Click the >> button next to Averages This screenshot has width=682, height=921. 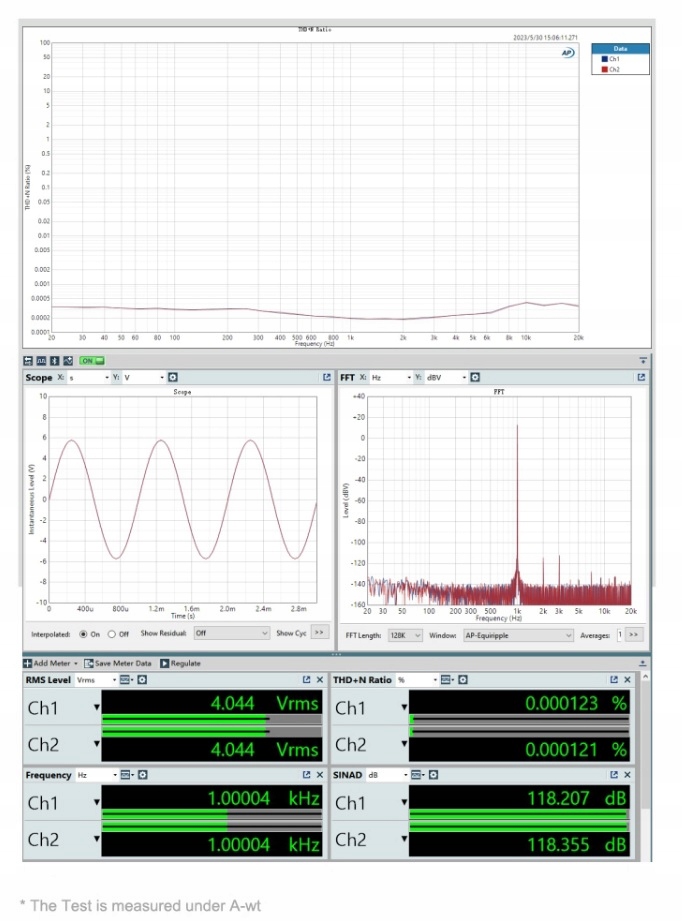pyautogui.click(x=634, y=635)
